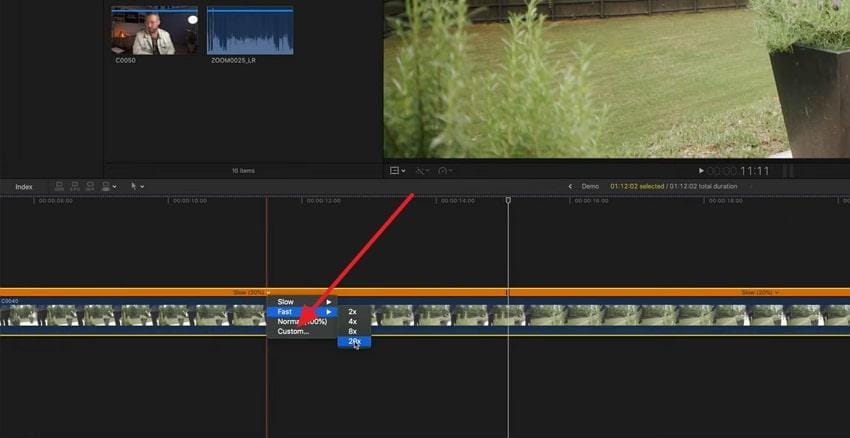Open the Slow speed submenu
850x438 pixels.
(302, 301)
